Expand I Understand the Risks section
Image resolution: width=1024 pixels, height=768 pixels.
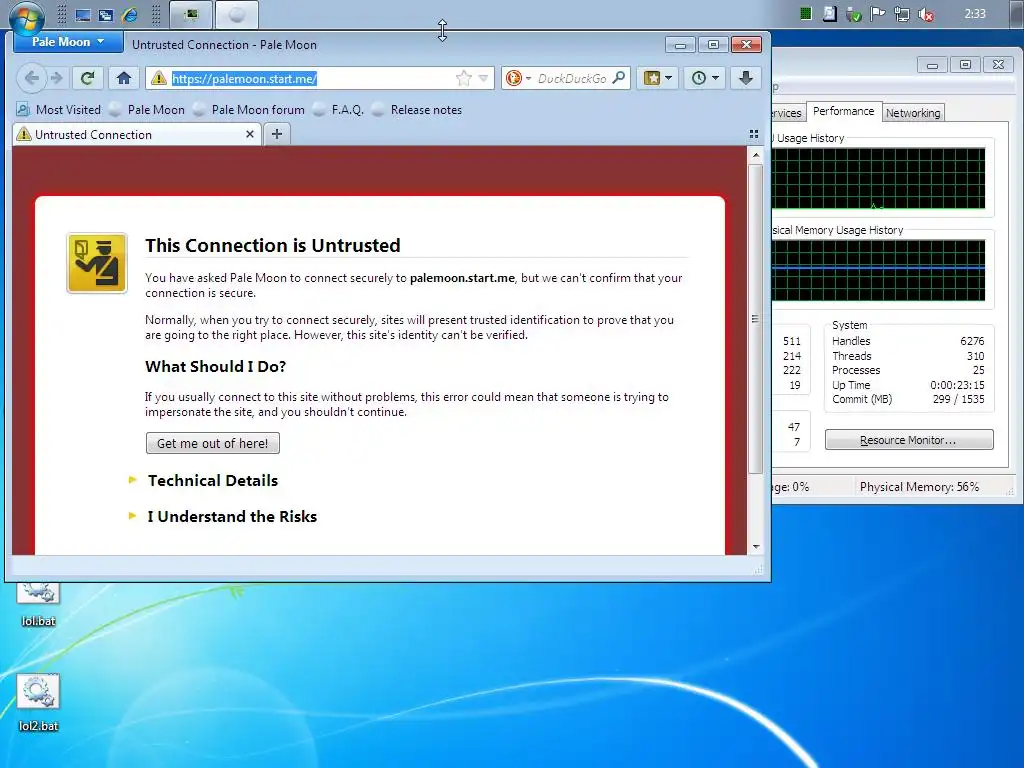tap(231, 517)
